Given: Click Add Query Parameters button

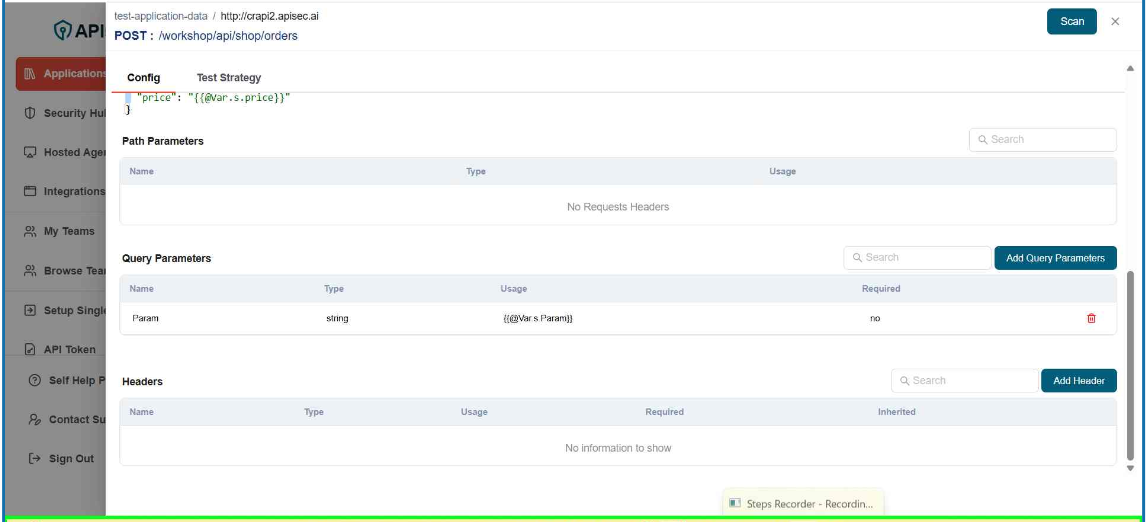Looking at the screenshot, I should tap(1055, 258).
